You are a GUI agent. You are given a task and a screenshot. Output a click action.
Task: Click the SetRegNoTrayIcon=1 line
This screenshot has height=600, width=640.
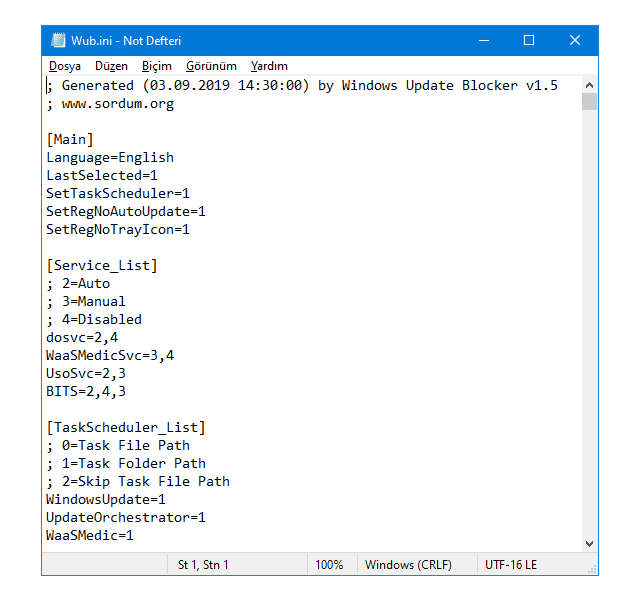pyautogui.click(x=118, y=229)
